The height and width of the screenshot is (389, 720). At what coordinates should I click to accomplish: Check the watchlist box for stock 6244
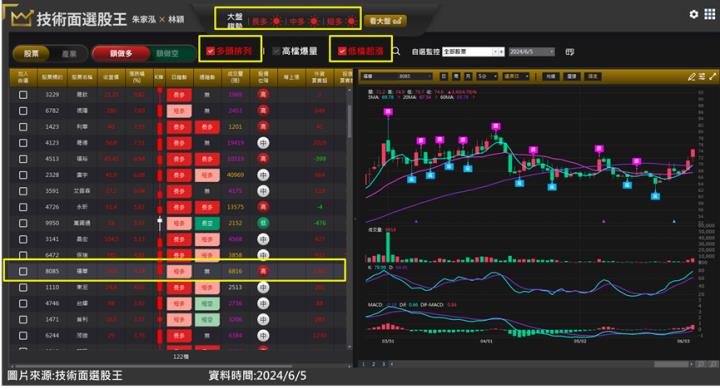pyautogui.click(x=23, y=336)
